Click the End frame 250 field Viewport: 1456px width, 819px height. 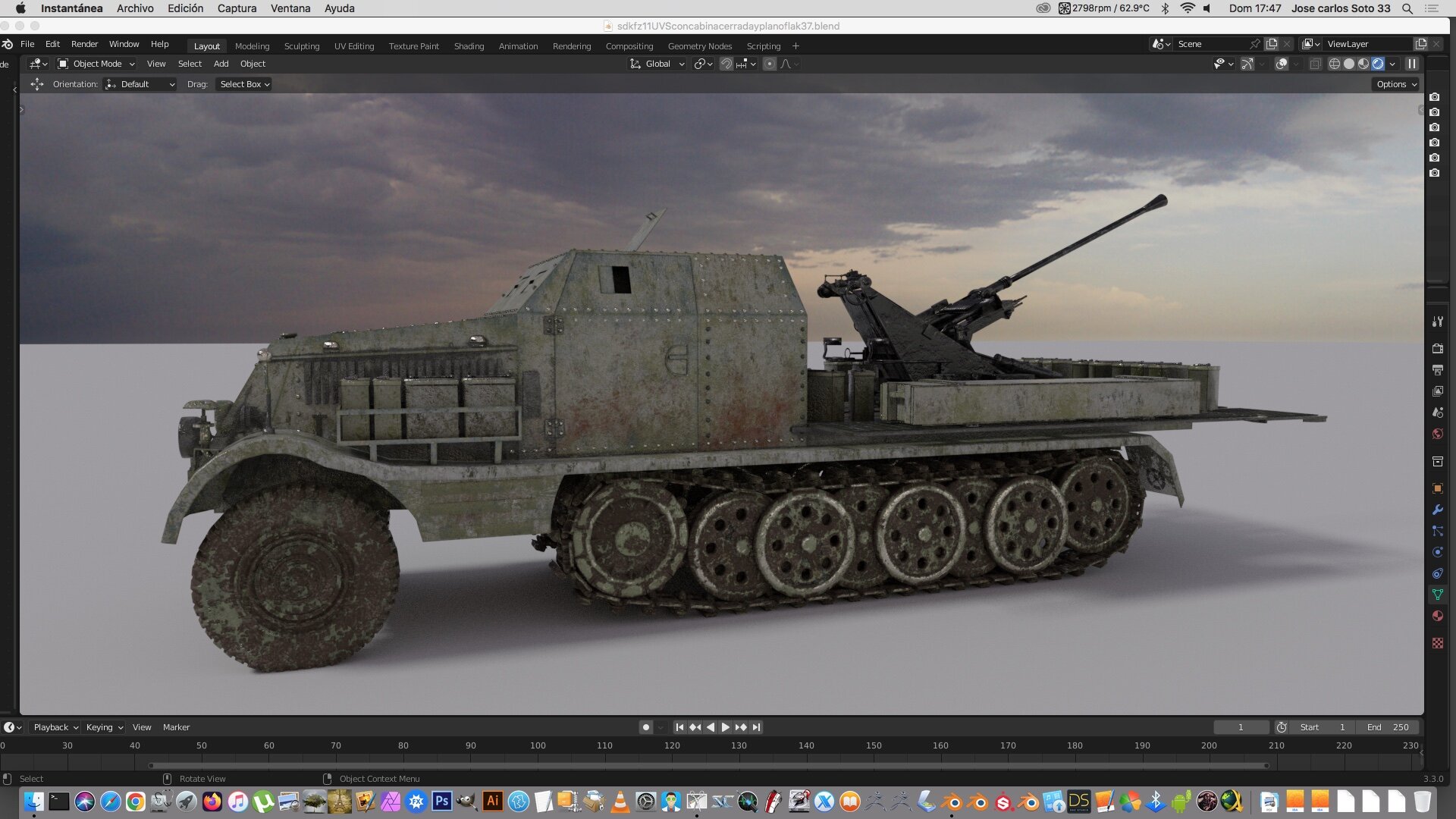click(x=1388, y=727)
